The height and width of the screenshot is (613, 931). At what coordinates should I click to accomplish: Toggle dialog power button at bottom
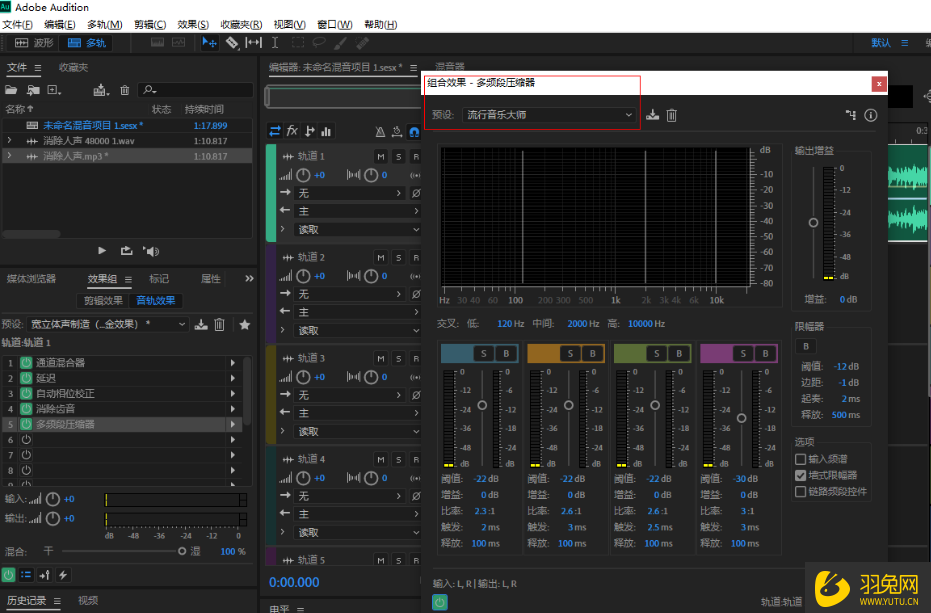coord(439,602)
